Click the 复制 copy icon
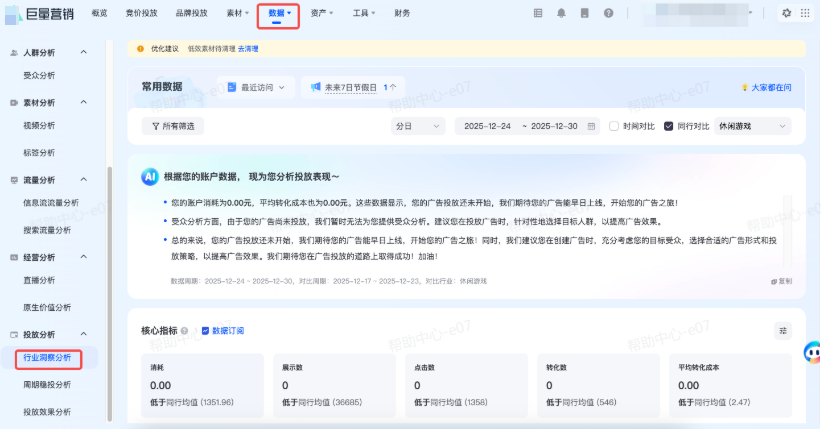821x429 pixels. (x=774, y=281)
